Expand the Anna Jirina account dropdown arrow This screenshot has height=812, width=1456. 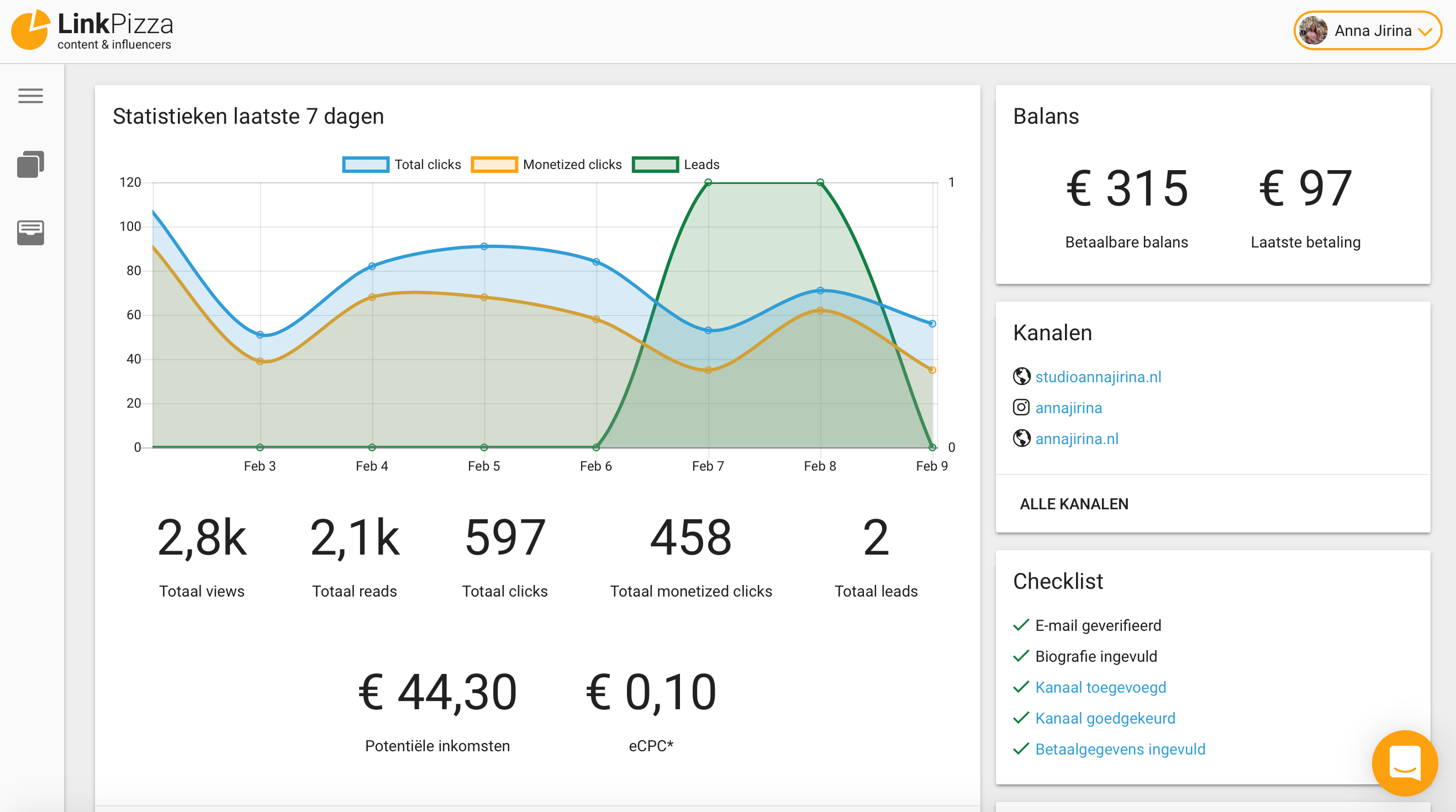coord(1426,31)
